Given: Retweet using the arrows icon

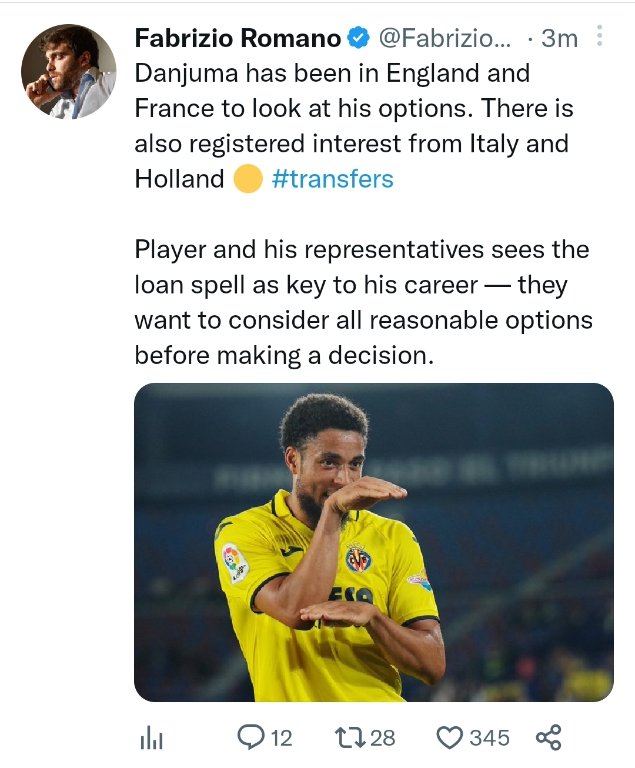Looking at the screenshot, I should coord(349,737).
